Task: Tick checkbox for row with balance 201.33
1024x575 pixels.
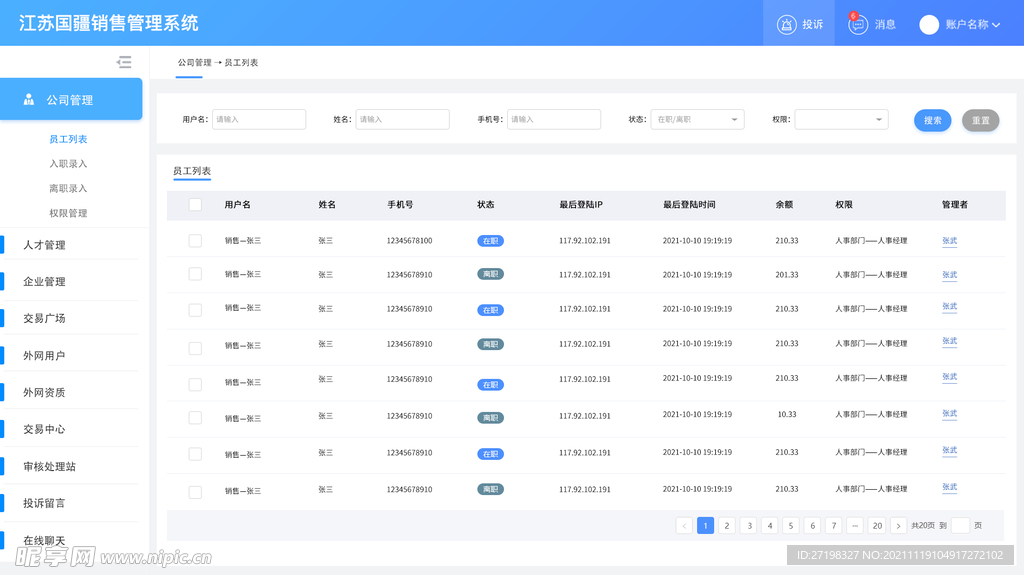Action: click(195, 274)
